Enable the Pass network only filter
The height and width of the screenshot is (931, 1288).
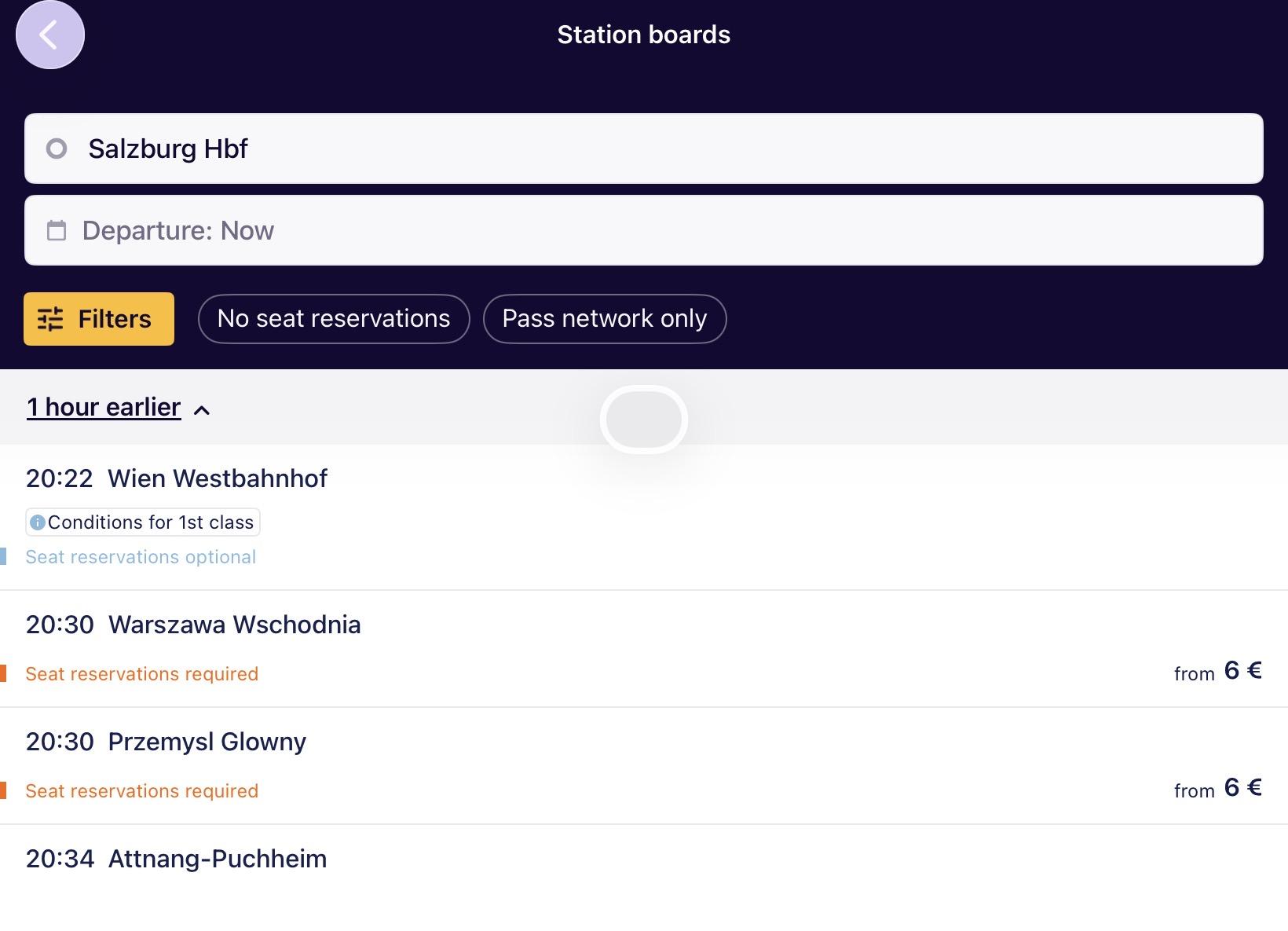pyautogui.click(x=604, y=319)
